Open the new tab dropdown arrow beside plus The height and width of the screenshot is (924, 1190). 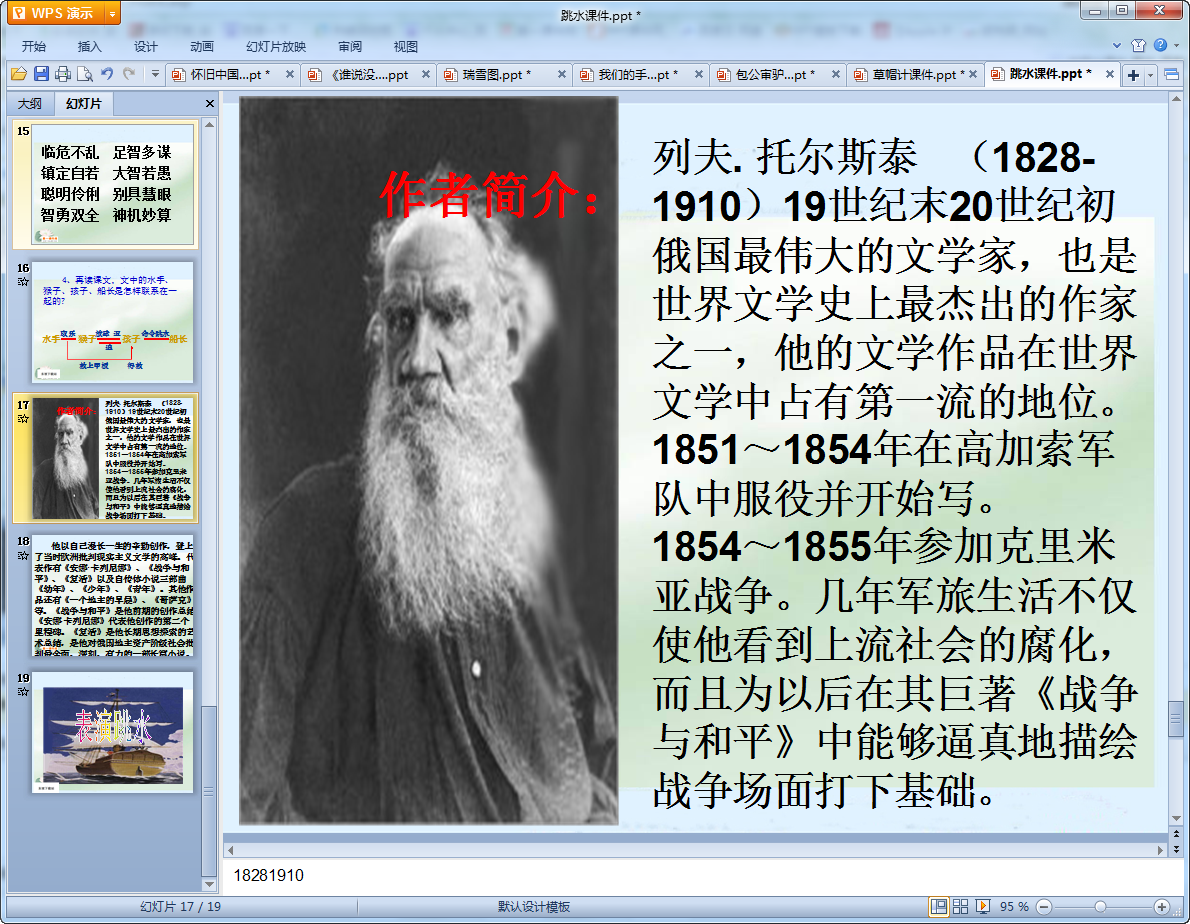tap(1151, 75)
